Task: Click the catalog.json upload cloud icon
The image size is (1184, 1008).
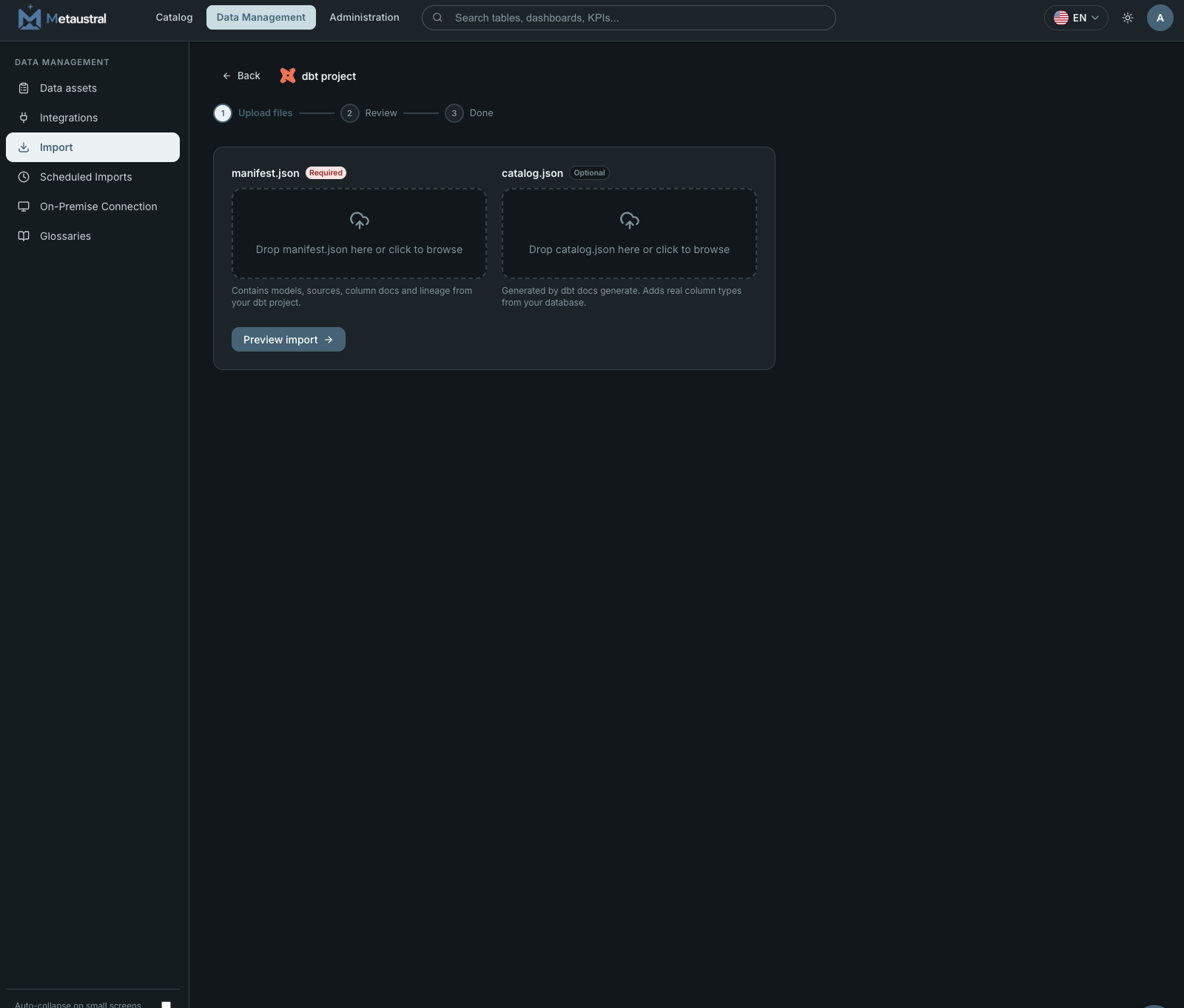Action: click(x=629, y=221)
